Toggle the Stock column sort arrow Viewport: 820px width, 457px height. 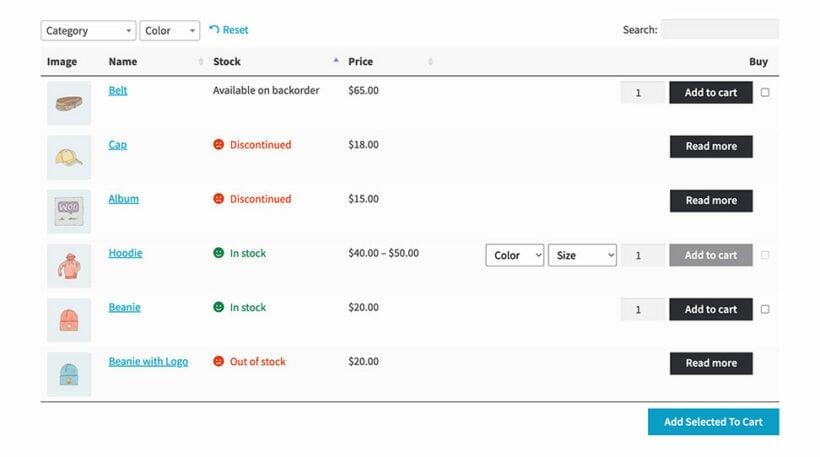click(x=336, y=61)
